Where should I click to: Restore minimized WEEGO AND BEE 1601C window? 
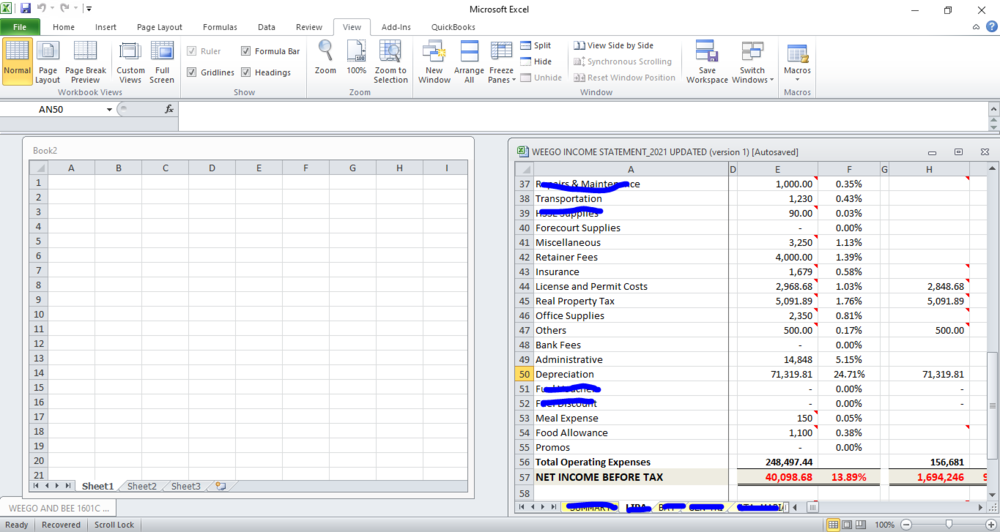[58, 508]
